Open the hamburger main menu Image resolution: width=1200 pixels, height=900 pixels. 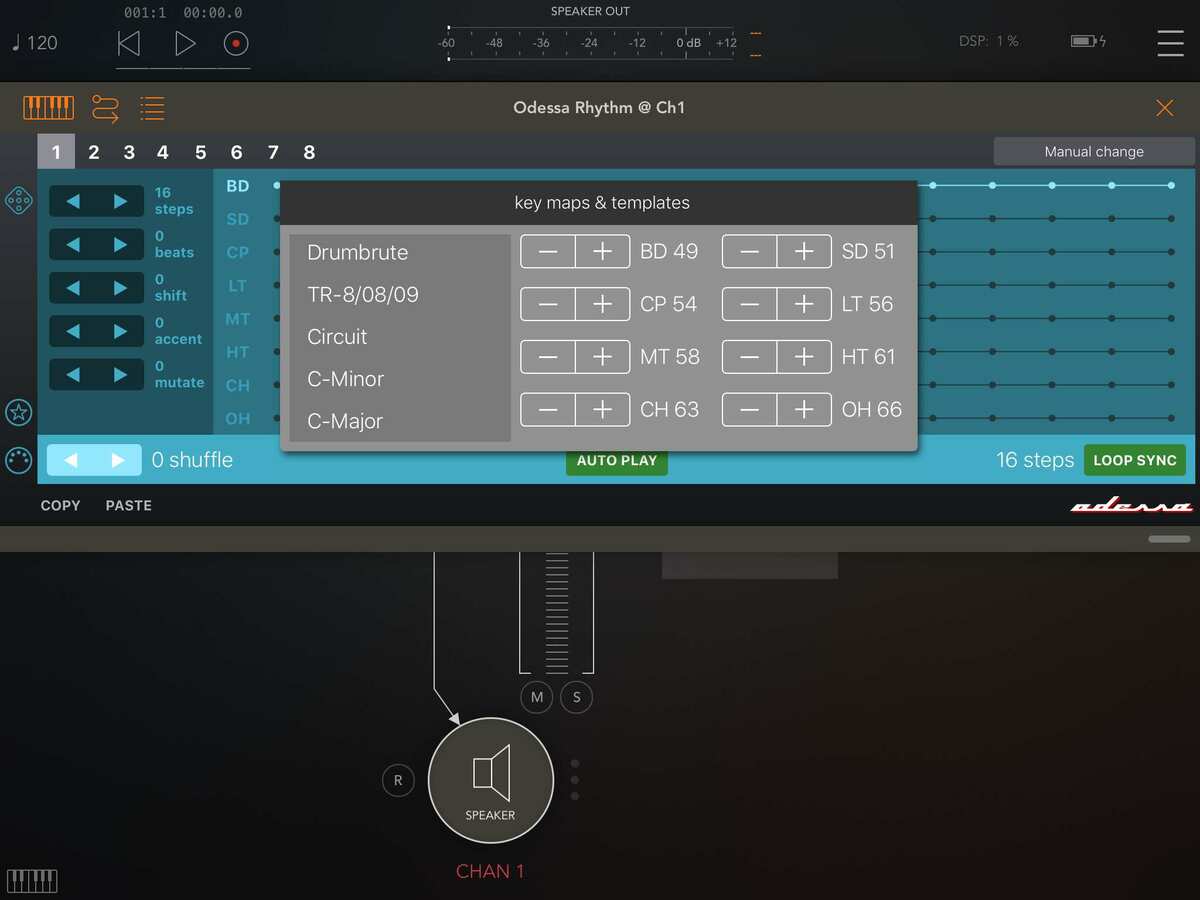pyautogui.click(x=1170, y=43)
